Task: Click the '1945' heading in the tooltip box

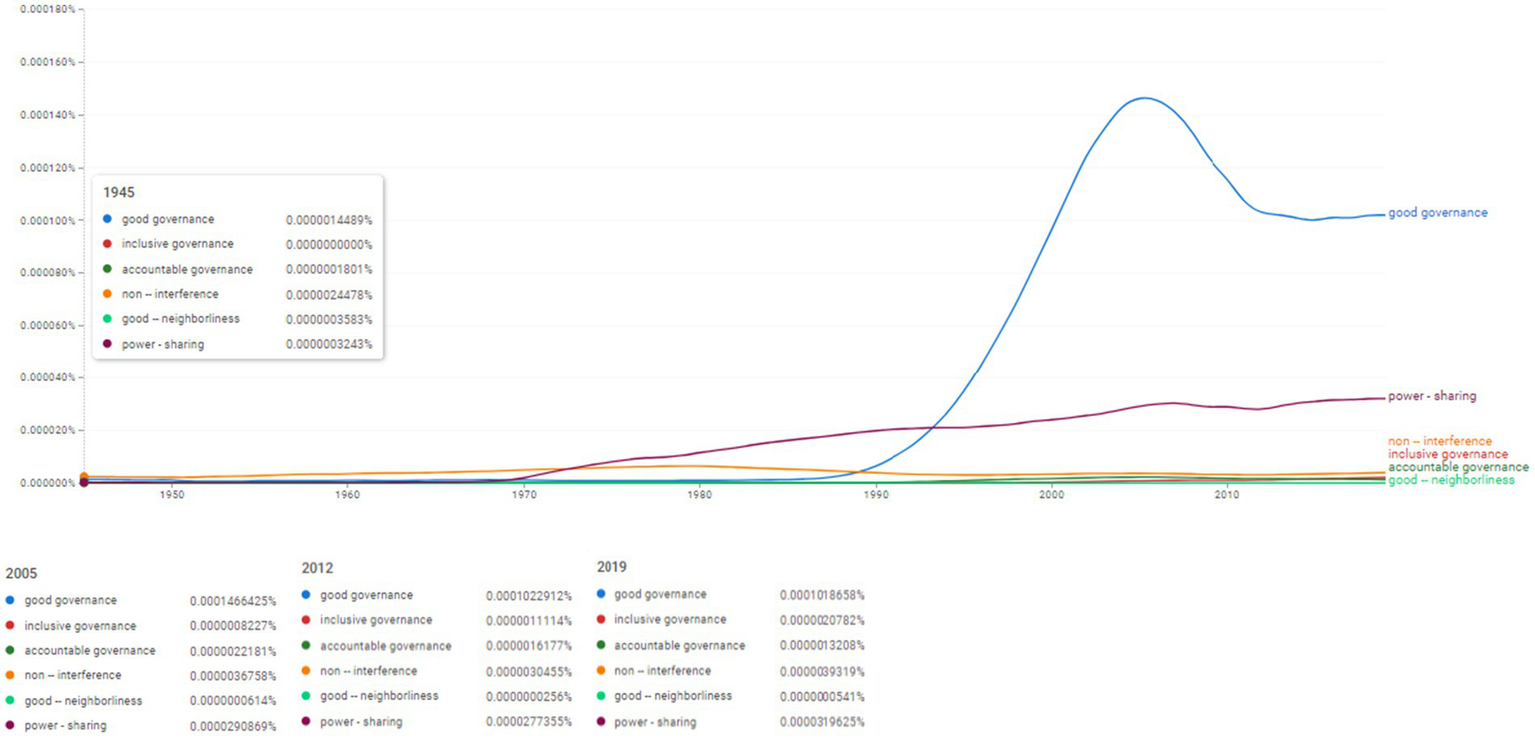Action: tap(119, 192)
